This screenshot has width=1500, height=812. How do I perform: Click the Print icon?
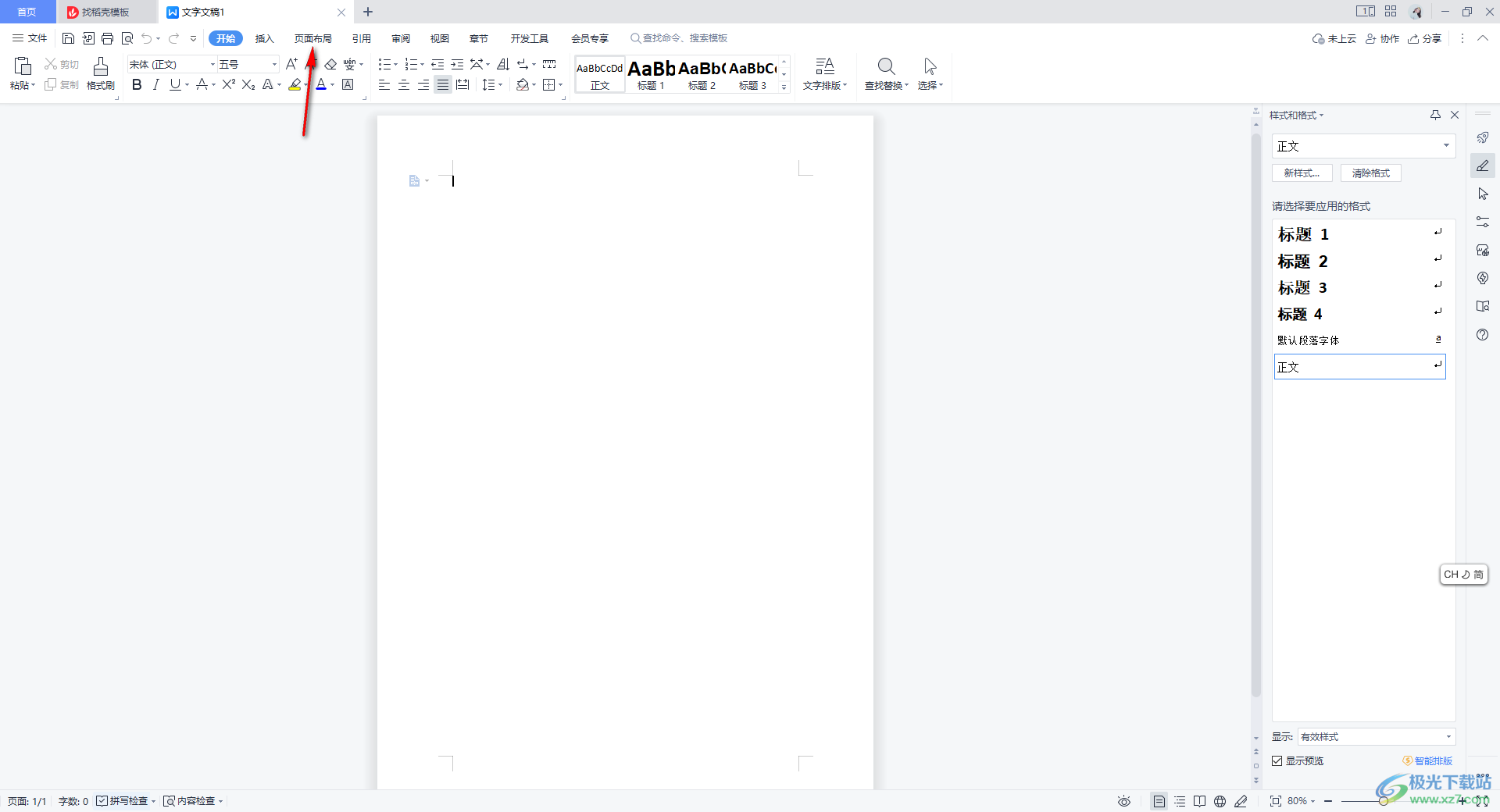(x=108, y=38)
